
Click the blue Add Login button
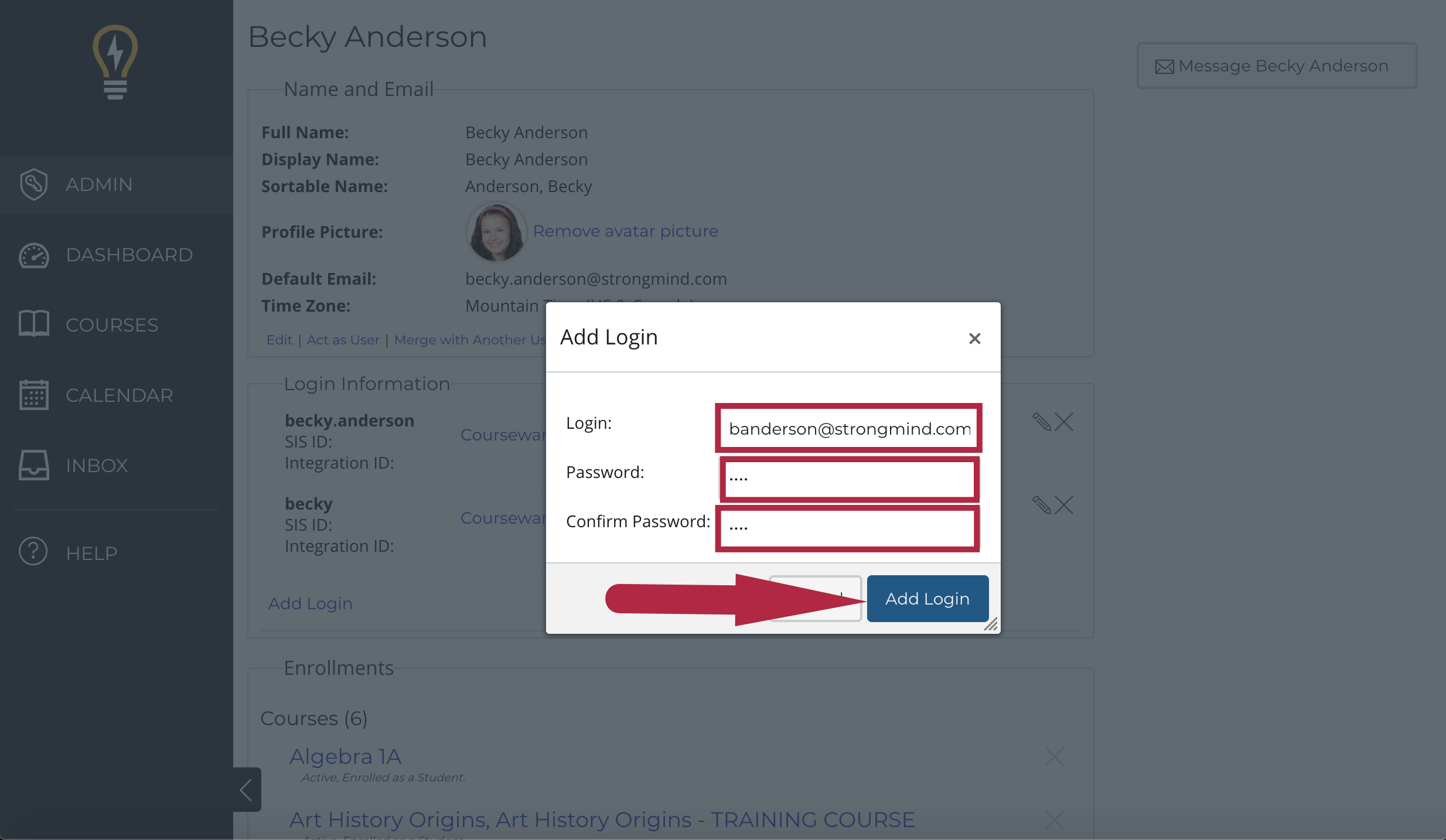point(927,599)
